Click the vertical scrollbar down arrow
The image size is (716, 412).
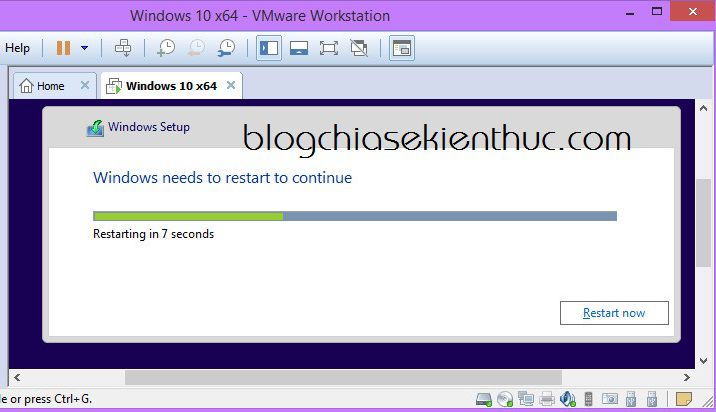(703, 361)
